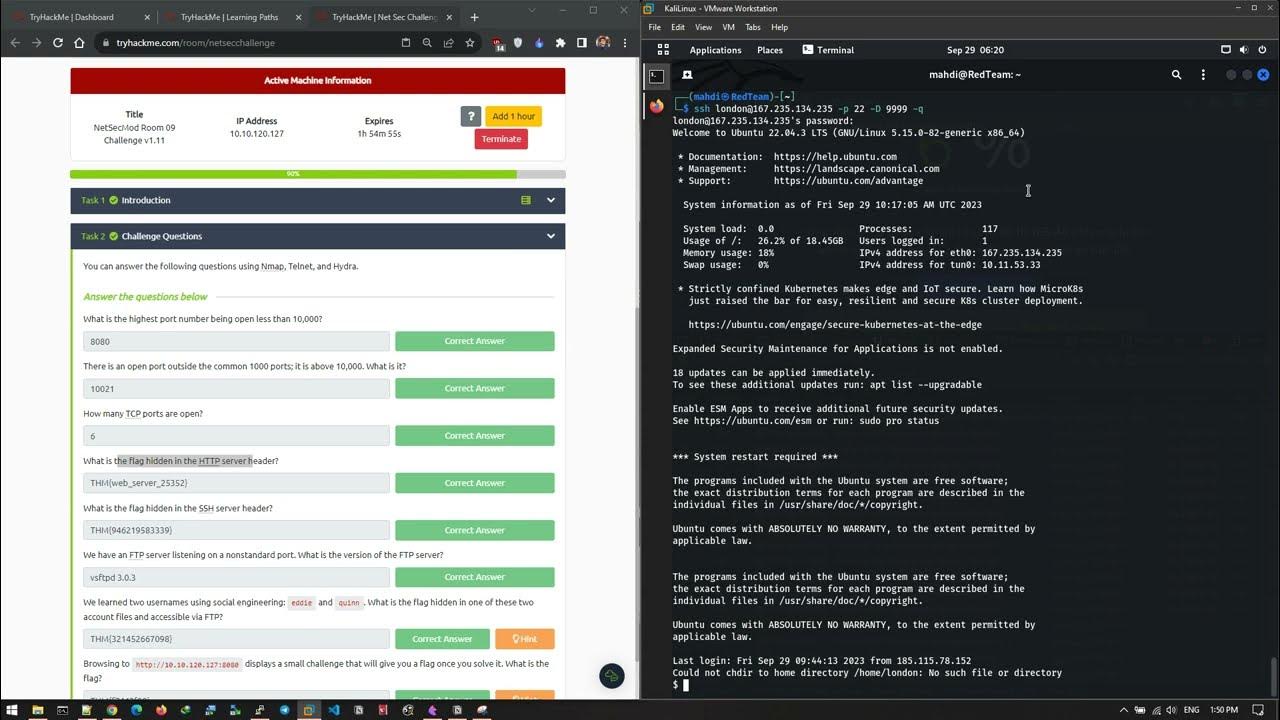Click the http://10.10.120.127:8080 link

(187, 664)
